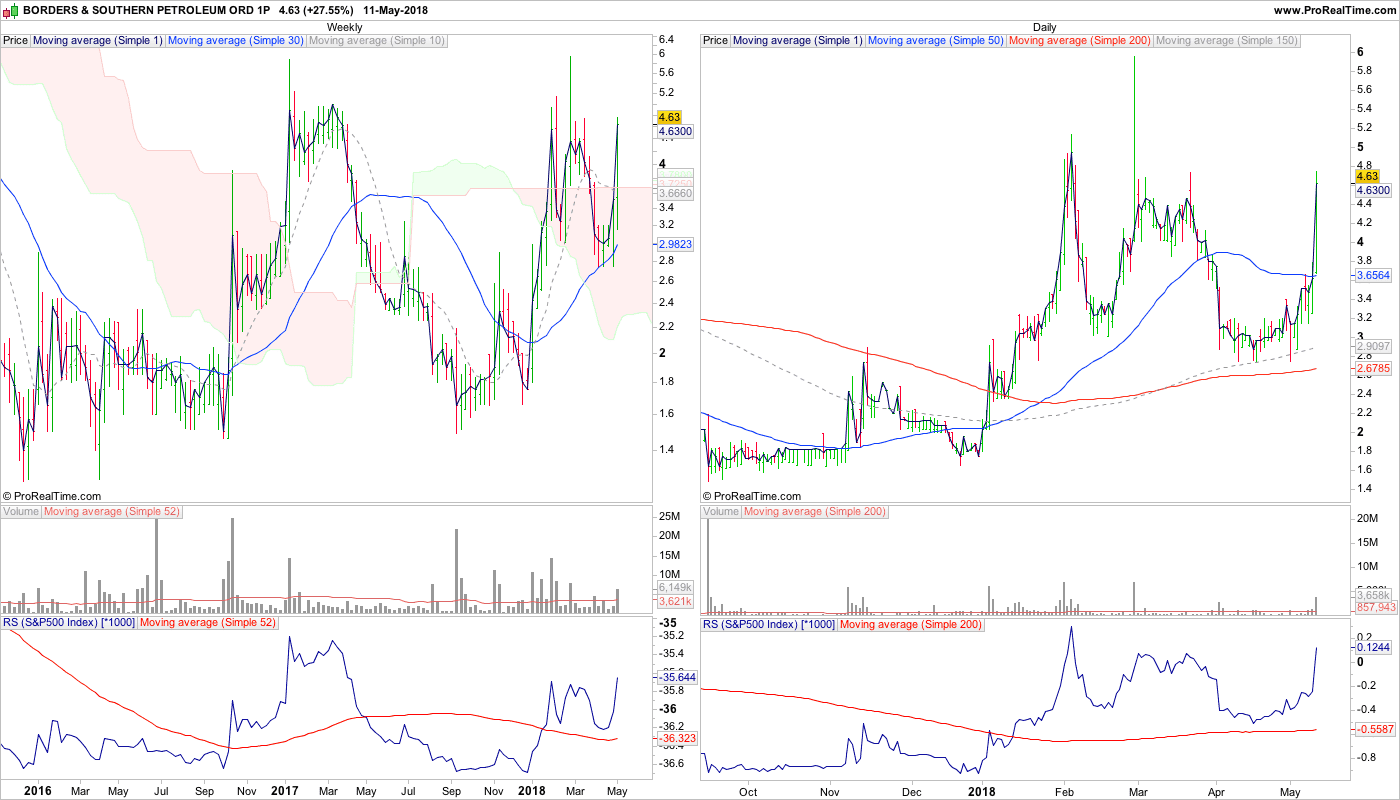The height and width of the screenshot is (800, 1400).
Task: Click Moving average (Simple 30) label
Action: pyautogui.click(x=235, y=41)
